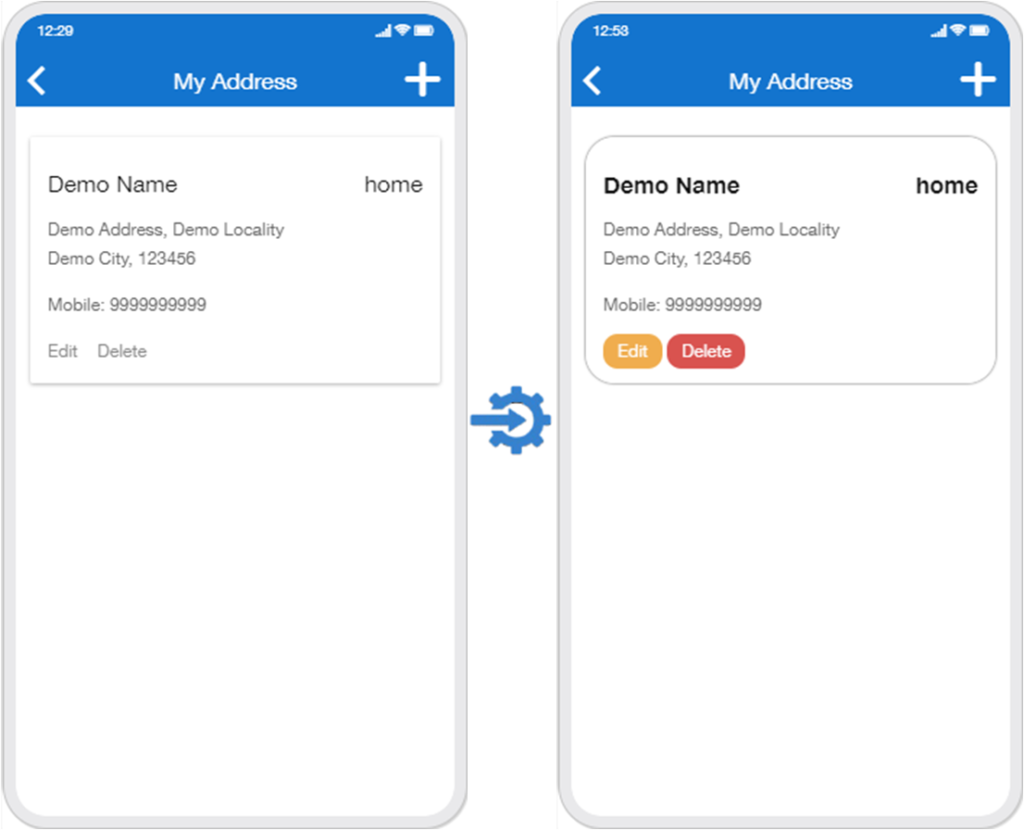Click the red Delete button
The height and width of the screenshot is (830, 1024).
[706, 351]
